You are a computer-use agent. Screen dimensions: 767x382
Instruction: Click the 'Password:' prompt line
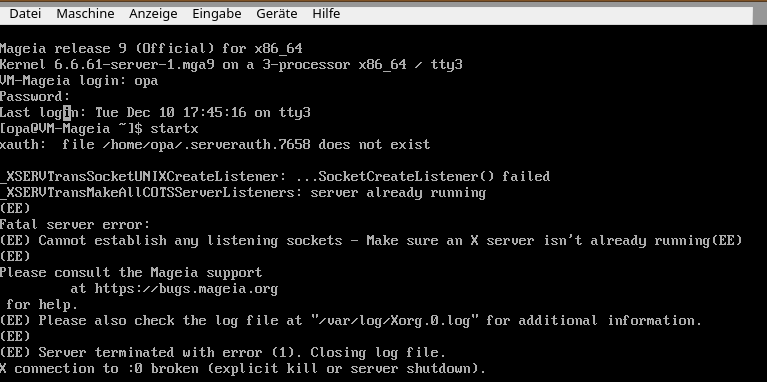35,96
